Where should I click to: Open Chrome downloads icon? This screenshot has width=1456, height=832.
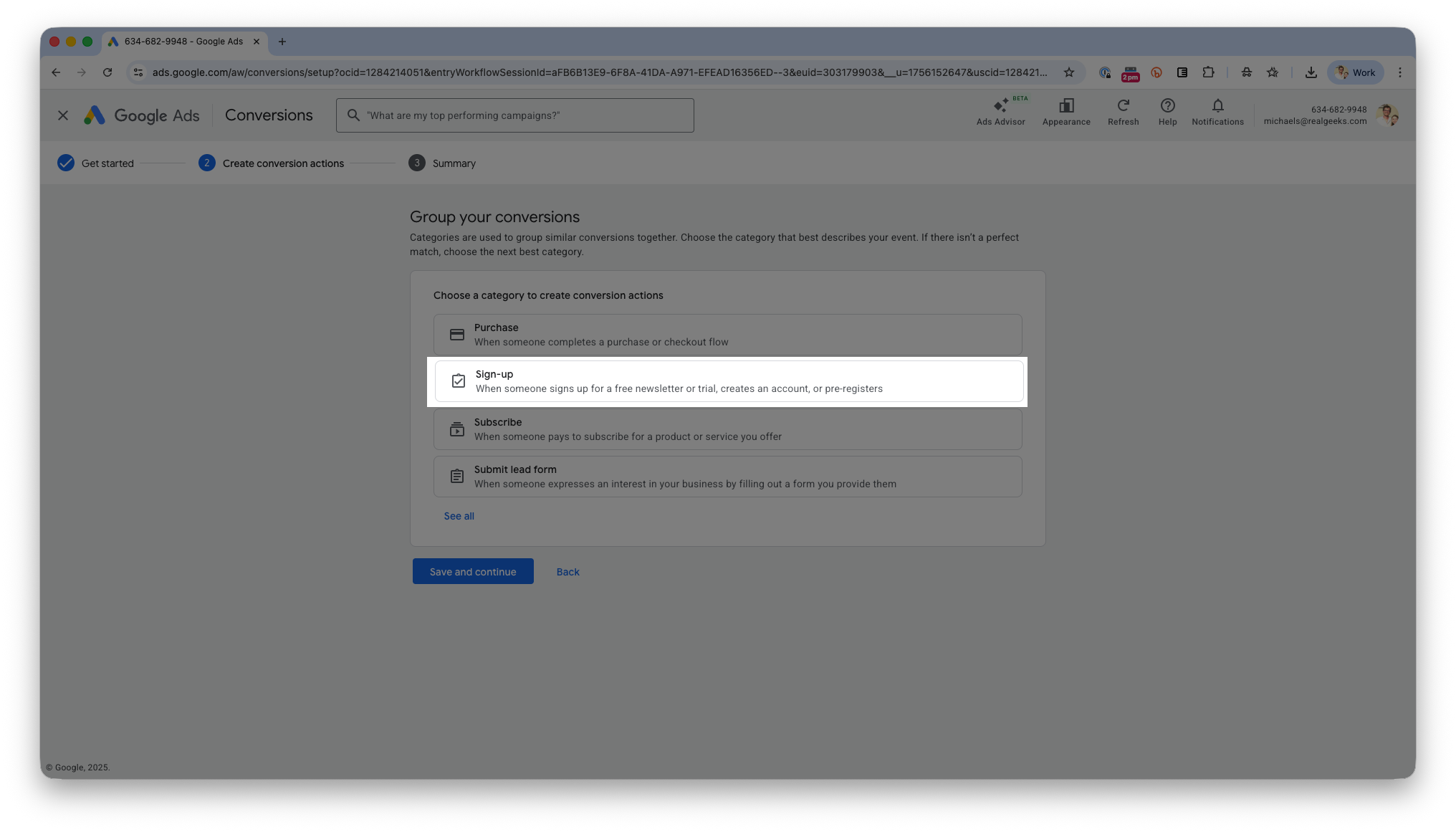[1311, 72]
